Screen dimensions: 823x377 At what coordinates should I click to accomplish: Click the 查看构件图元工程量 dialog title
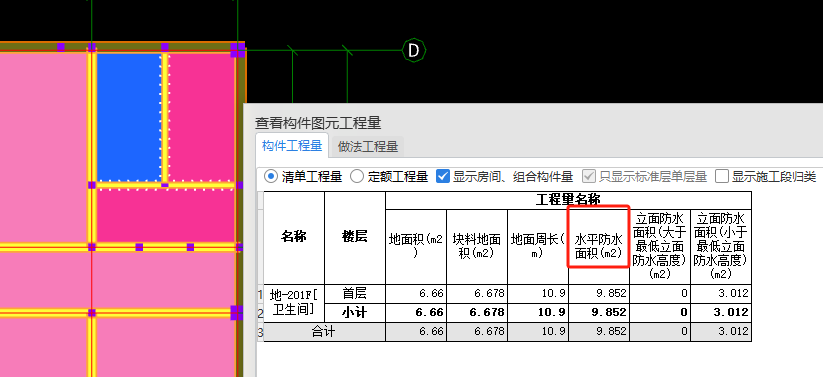pyautogui.click(x=318, y=123)
